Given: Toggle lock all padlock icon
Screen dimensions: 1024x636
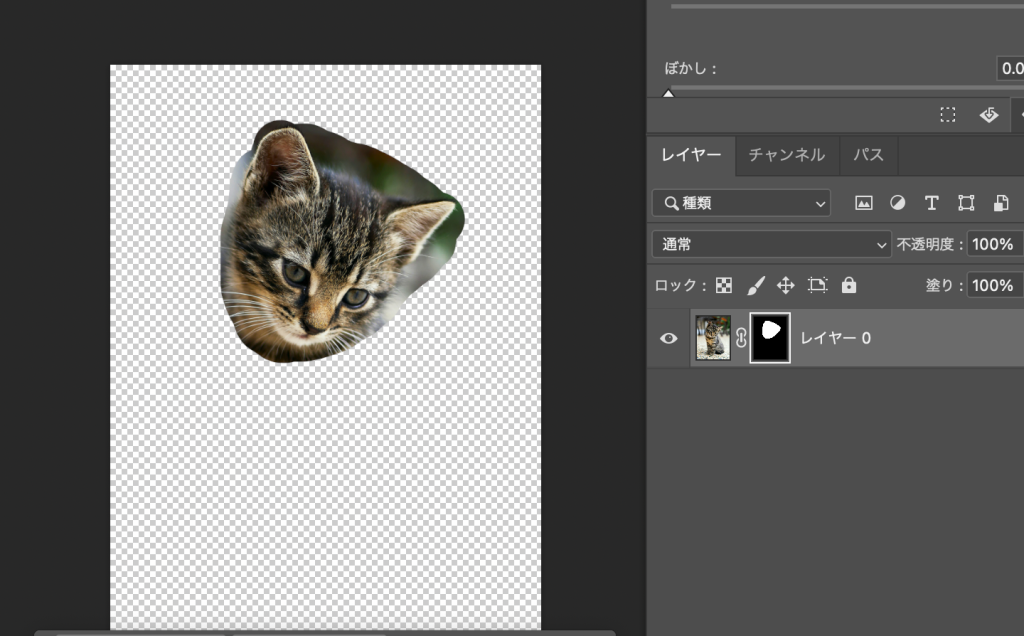Looking at the screenshot, I should 849,285.
